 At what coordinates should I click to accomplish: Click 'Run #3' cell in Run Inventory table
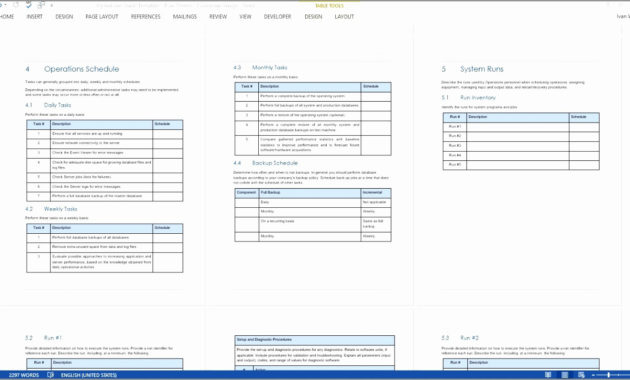click(x=455, y=145)
